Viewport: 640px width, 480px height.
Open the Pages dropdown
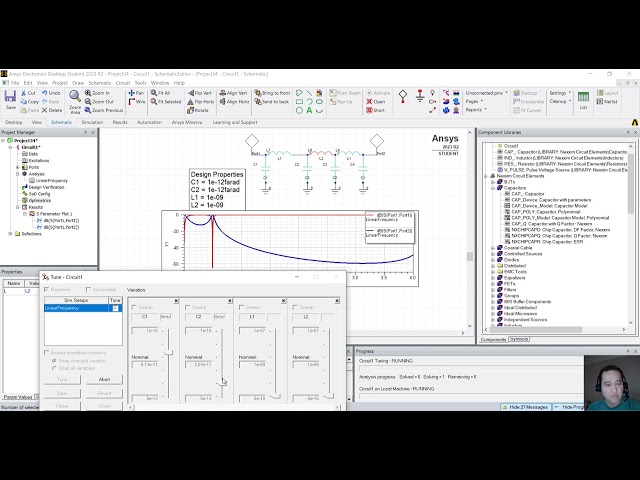point(474,101)
